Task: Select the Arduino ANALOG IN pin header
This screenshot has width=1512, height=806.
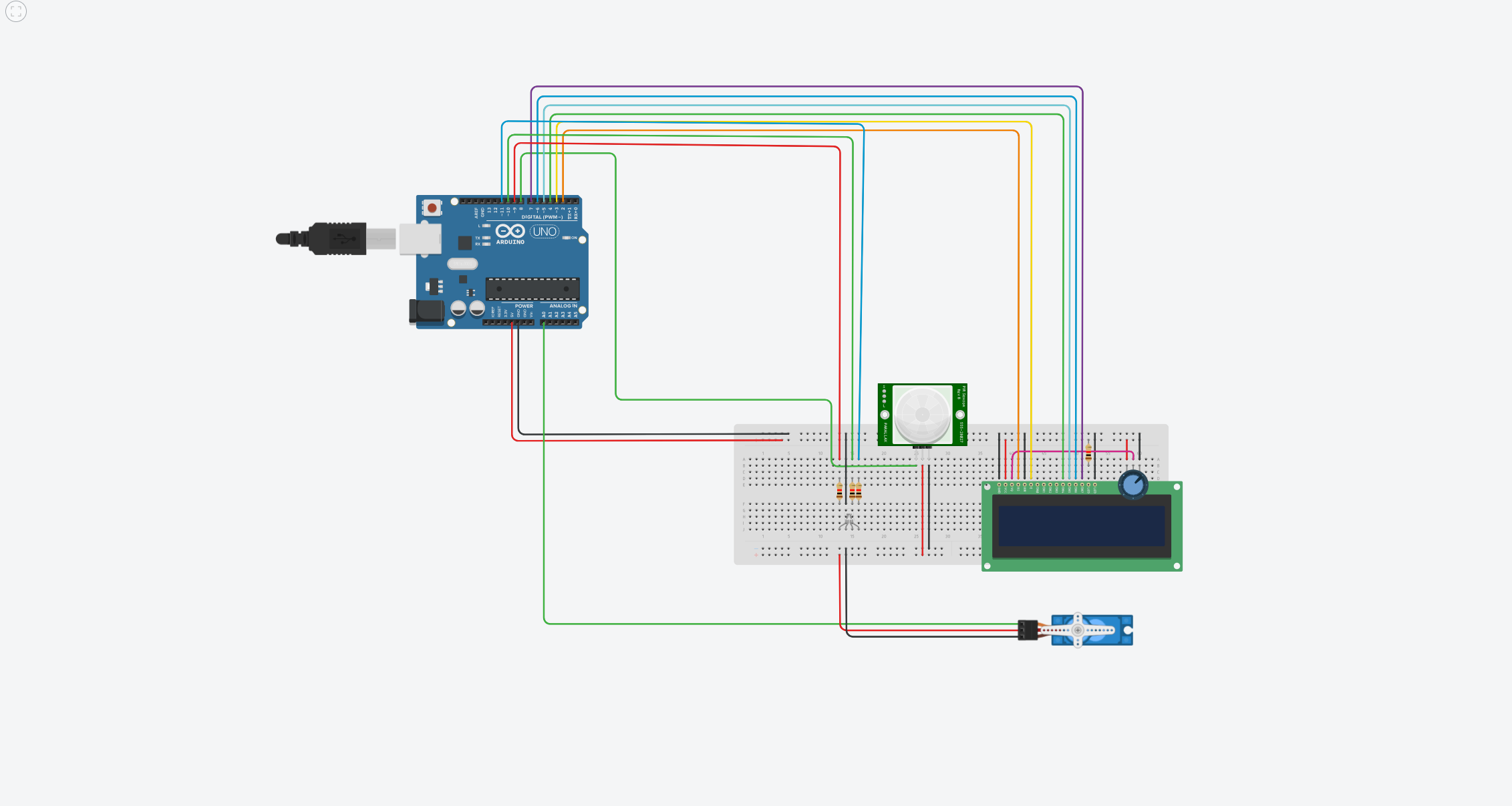Action: pyautogui.click(x=560, y=323)
